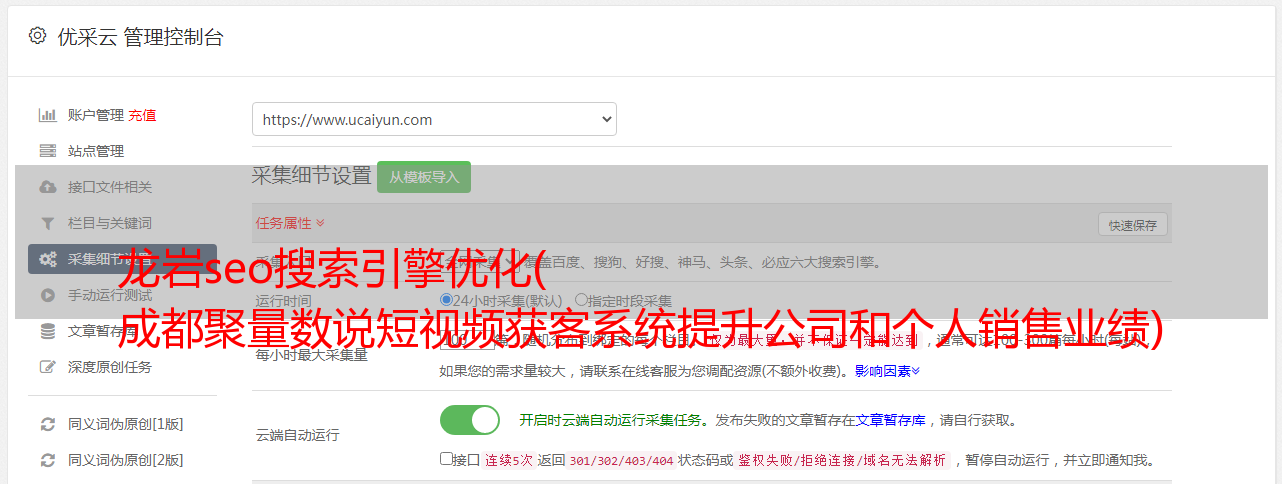Click the refresh icon for 同义词伪原创[2版]
The width and height of the screenshot is (1282, 484).
(47, 460)
